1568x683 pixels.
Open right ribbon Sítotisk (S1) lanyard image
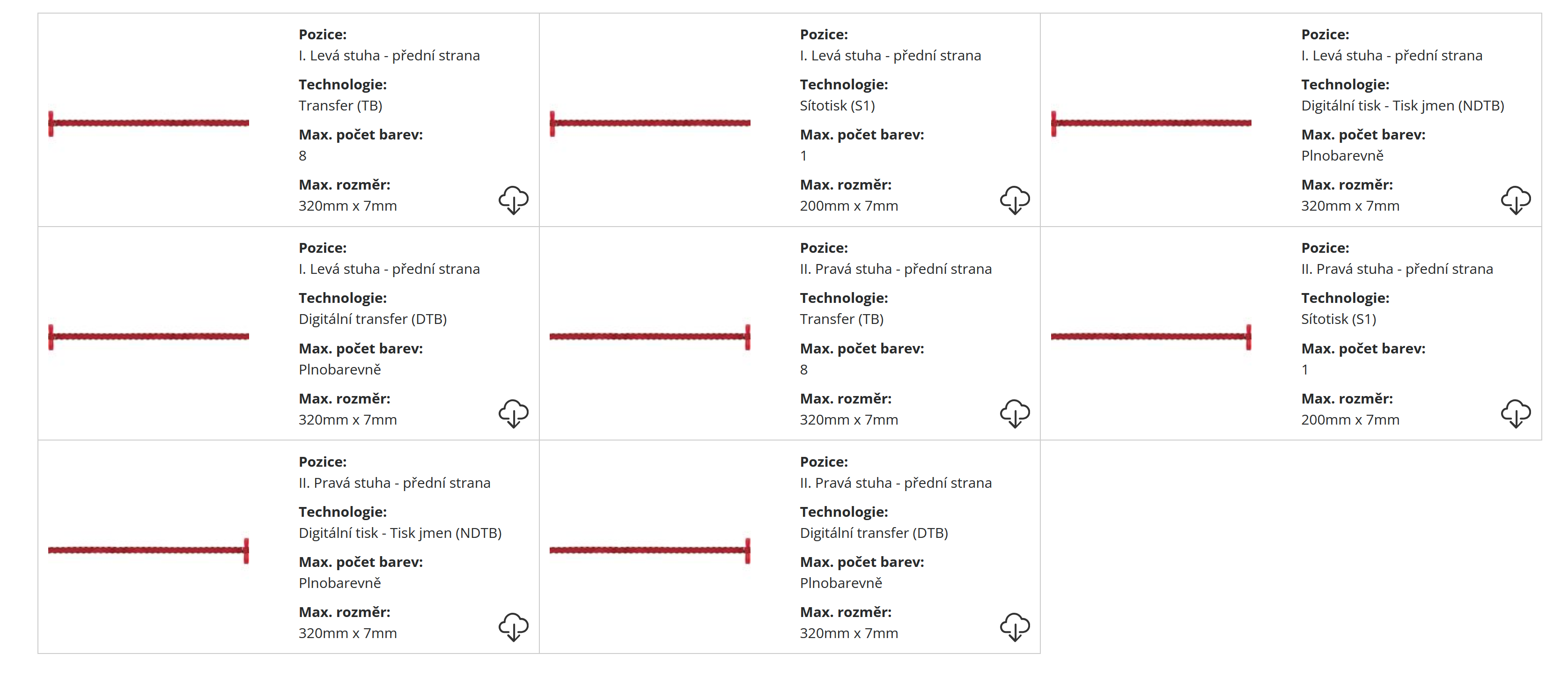pyautogui.click(x=1150, y=337)
